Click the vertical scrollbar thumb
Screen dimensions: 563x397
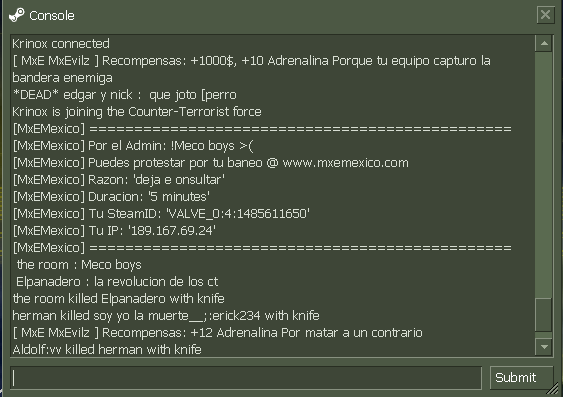pos(544,314)
